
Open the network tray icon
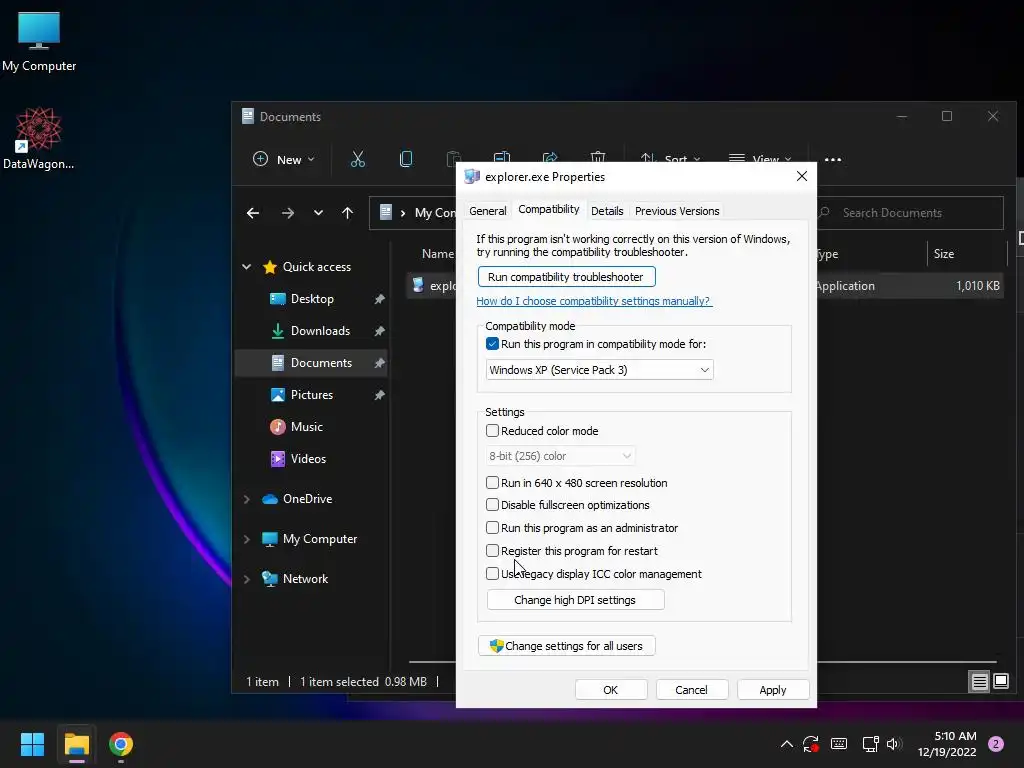pos(870,744)
